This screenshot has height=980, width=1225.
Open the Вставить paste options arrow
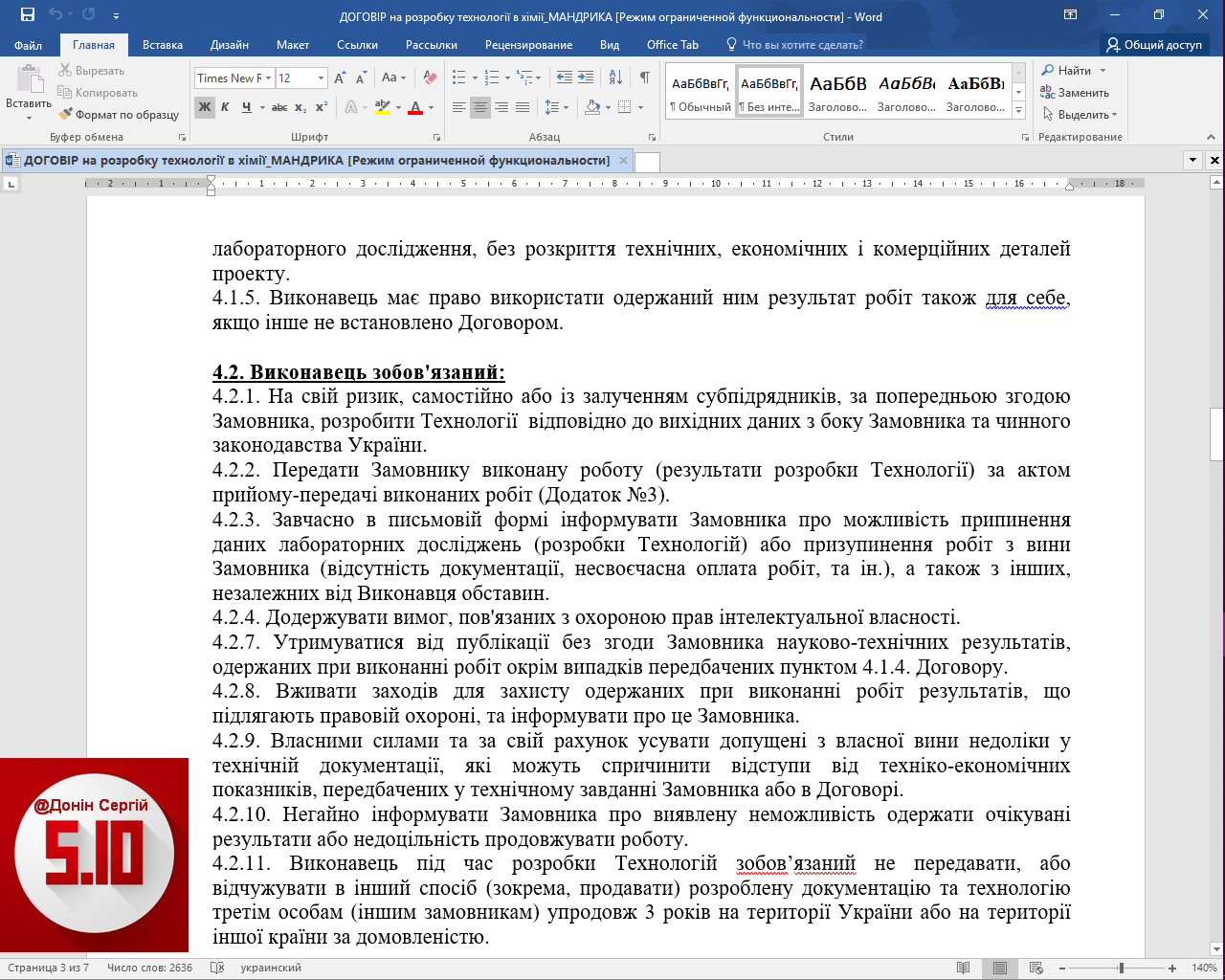tap(29, 118)
